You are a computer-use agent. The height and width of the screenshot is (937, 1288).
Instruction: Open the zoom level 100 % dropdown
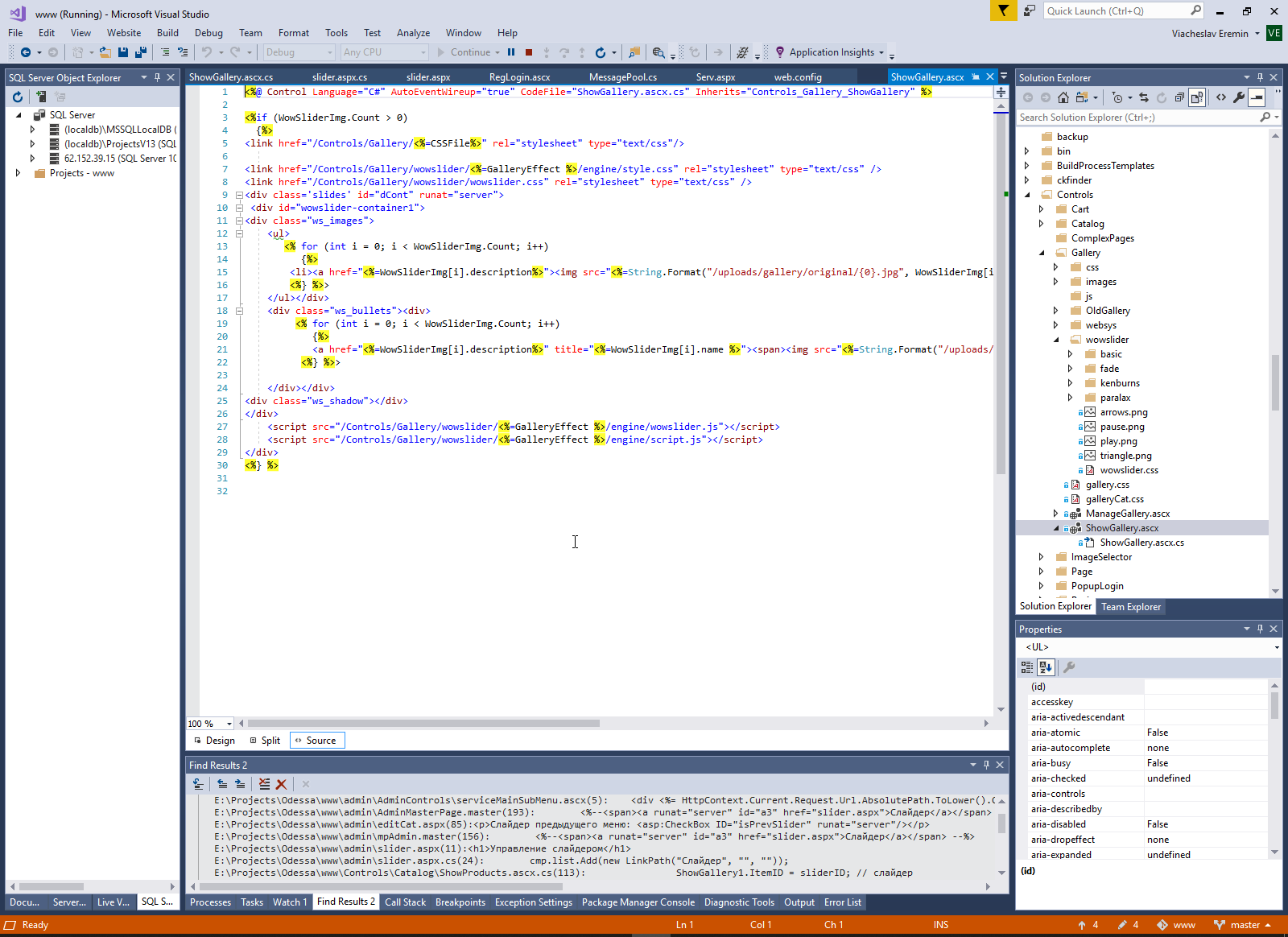point(229,724)
